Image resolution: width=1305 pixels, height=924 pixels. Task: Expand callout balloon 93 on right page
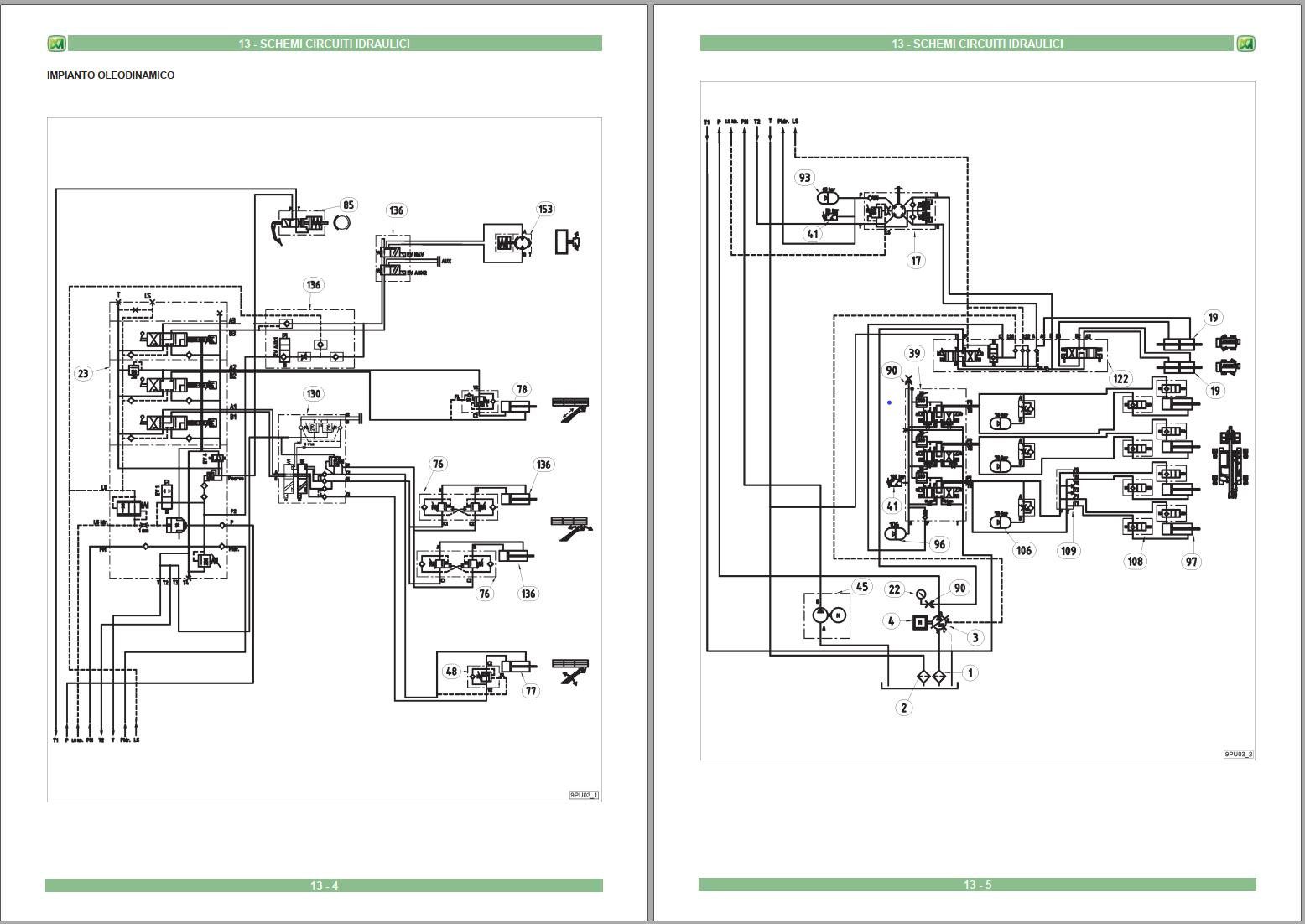804,176
